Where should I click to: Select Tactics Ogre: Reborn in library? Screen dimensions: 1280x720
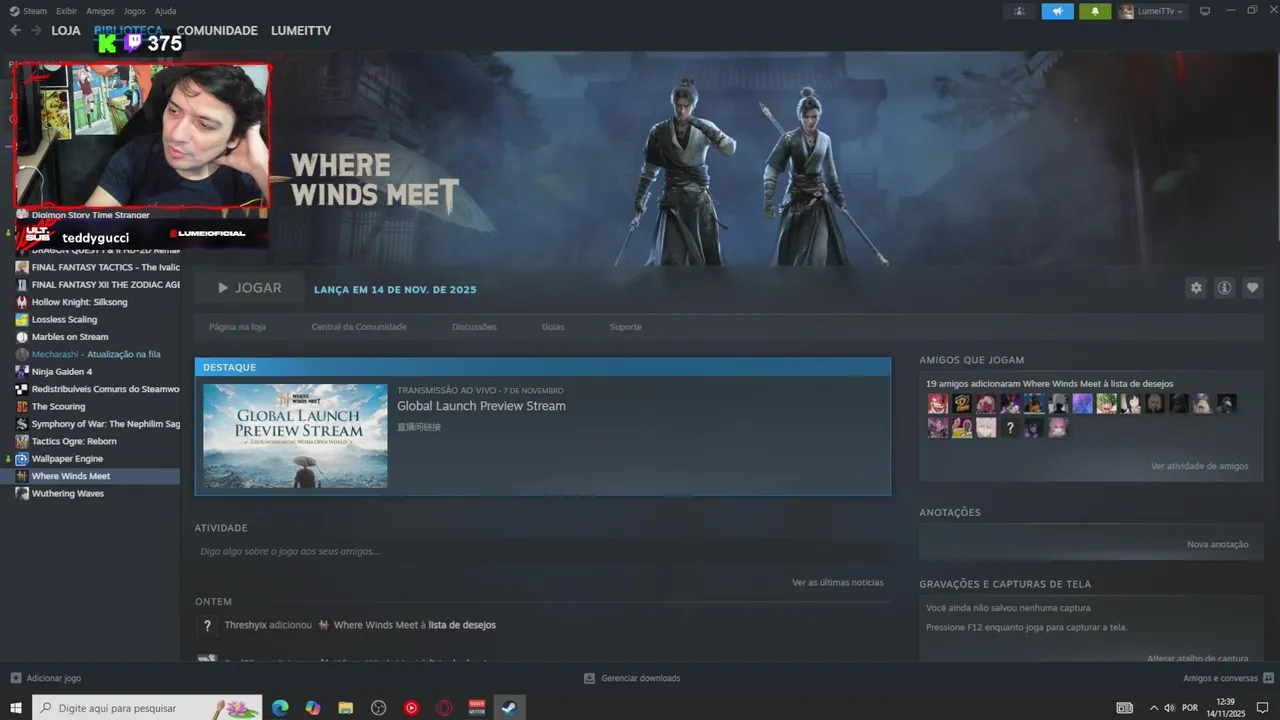click(x=98, y=441)
